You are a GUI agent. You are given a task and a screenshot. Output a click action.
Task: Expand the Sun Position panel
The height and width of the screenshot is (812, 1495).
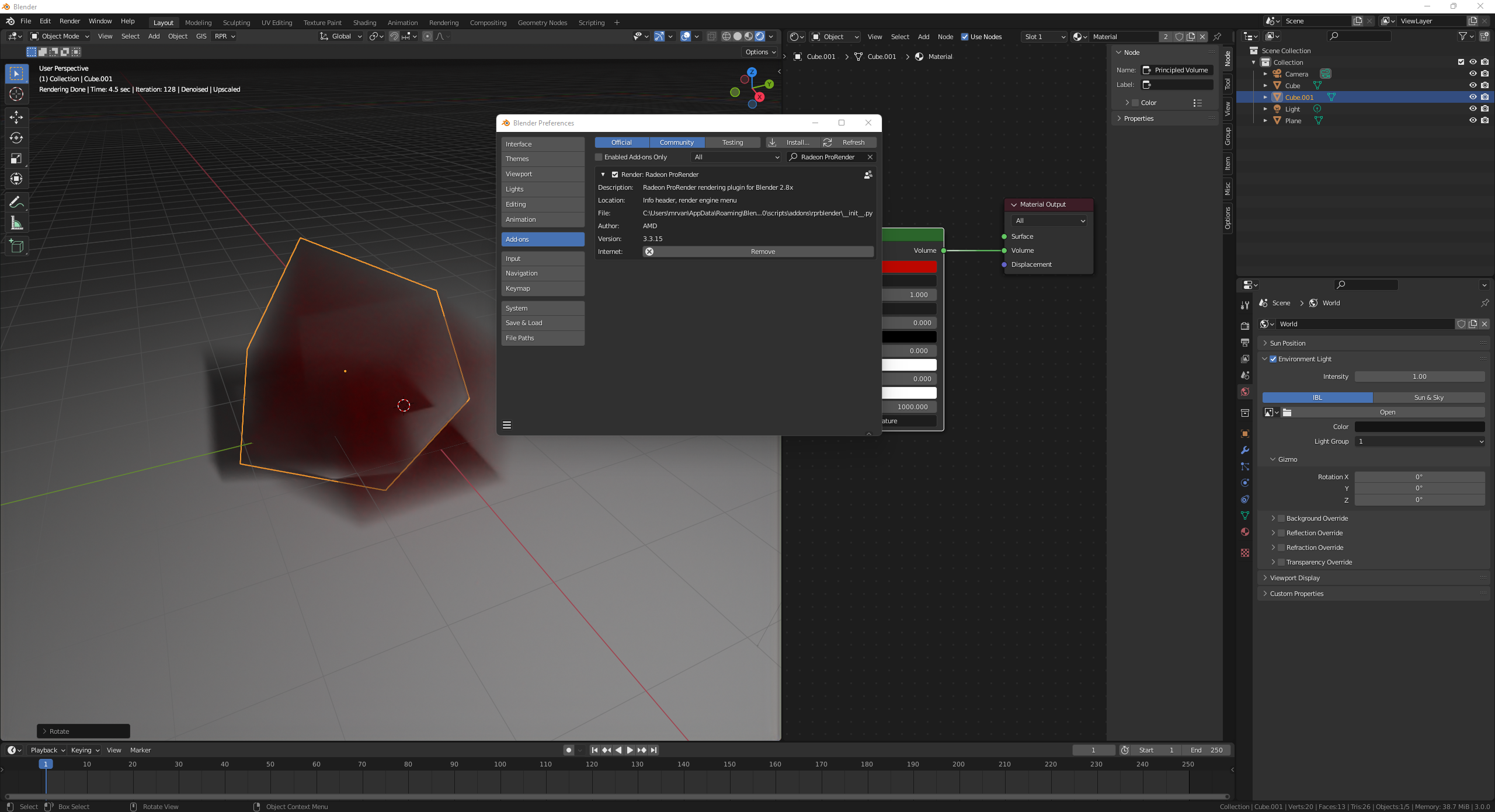click(x=1288, y=343)
